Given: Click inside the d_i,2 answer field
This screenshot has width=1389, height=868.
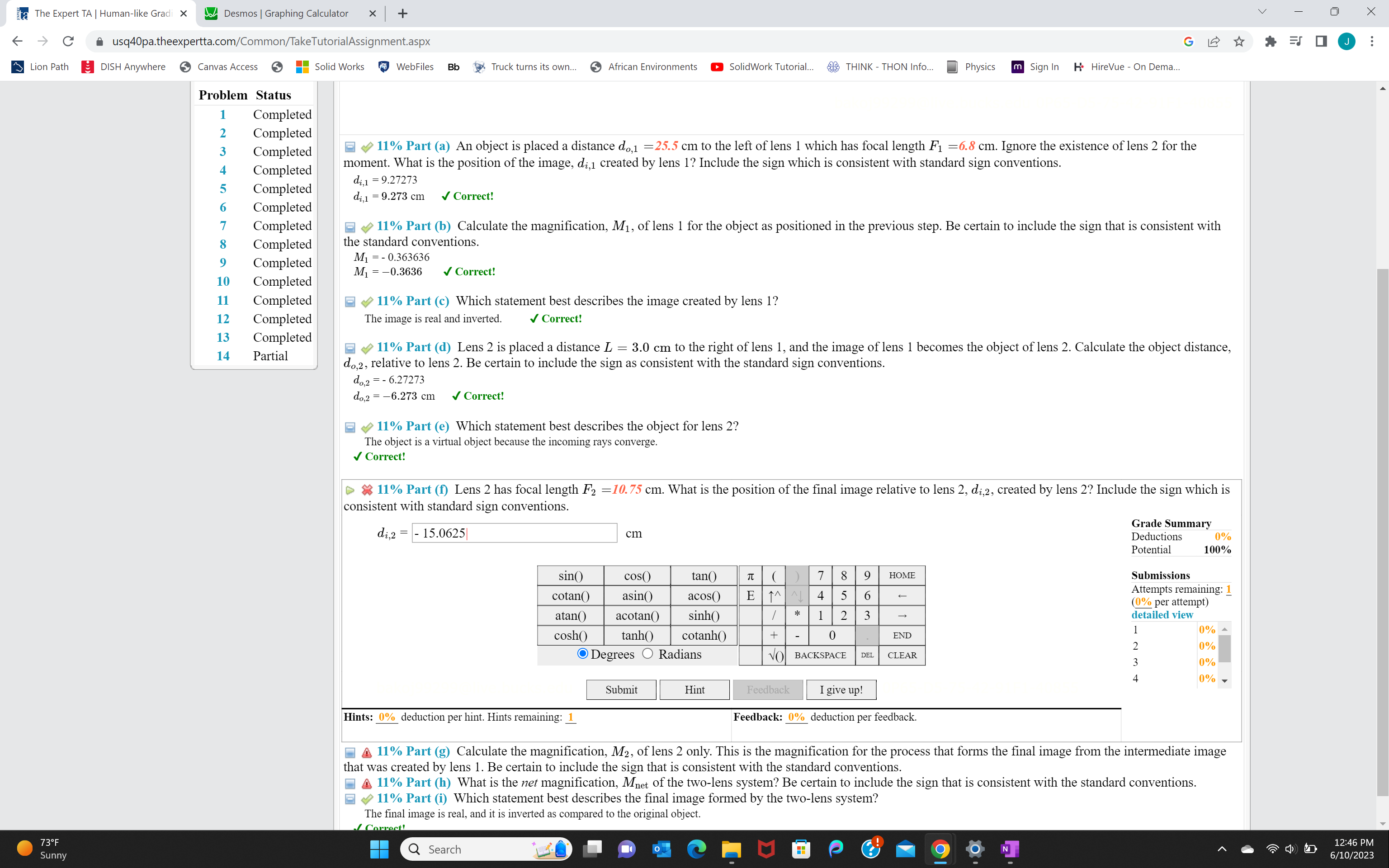Looking at the screenshot, I should [514, 533].
